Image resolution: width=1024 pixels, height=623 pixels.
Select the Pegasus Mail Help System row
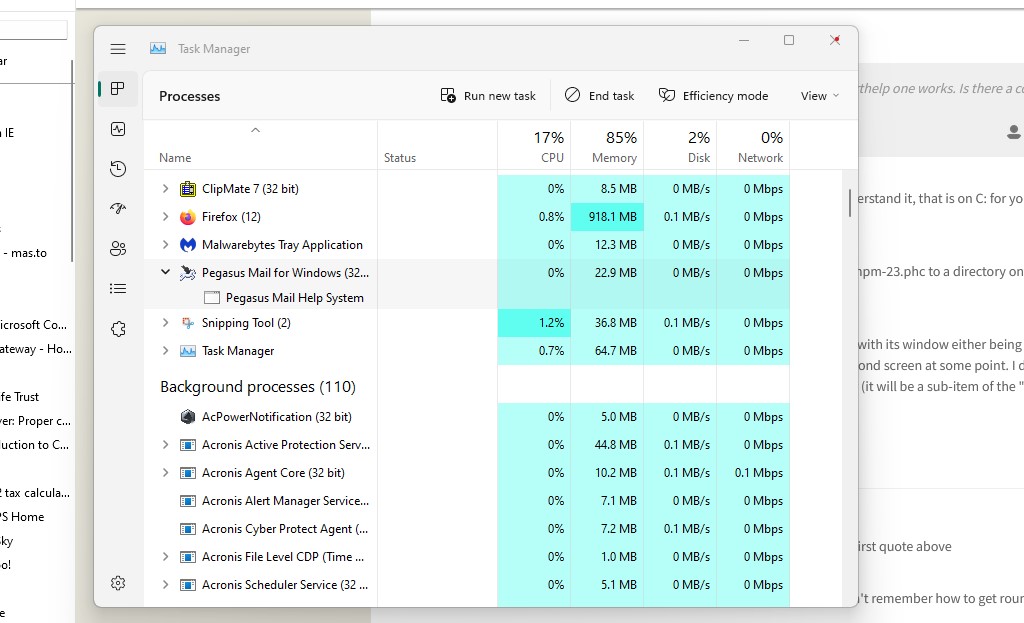click(294, 298)
